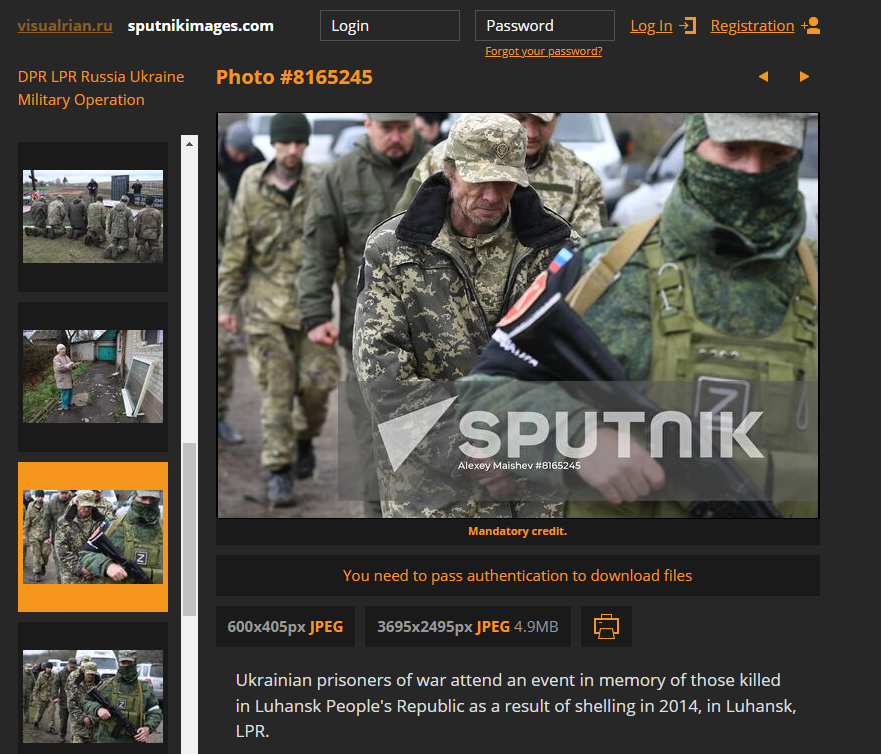Focus the Login input field
This screenshot has width=881, height=754.
pyautogui.click(x=390, y=26)
